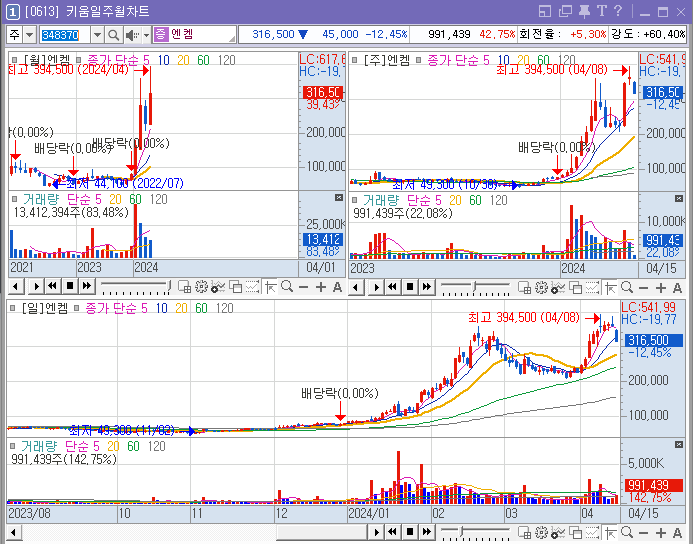This screenshot has width=693, height=544.
Task: Step weekly chart backward one bar
Action: (356, 288)
